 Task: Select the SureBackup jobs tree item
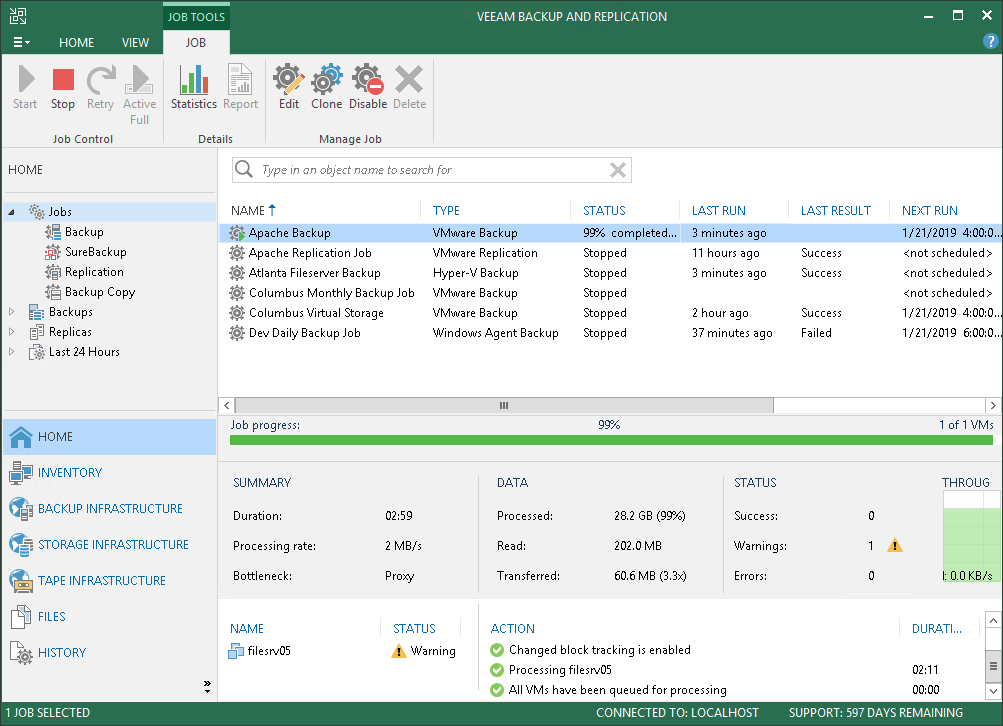coord(95,252)
